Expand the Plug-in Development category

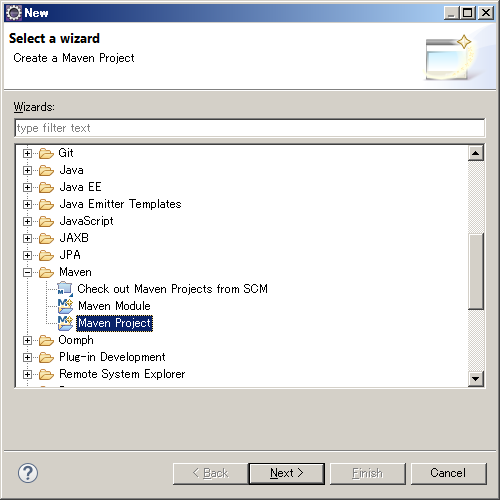27,358
